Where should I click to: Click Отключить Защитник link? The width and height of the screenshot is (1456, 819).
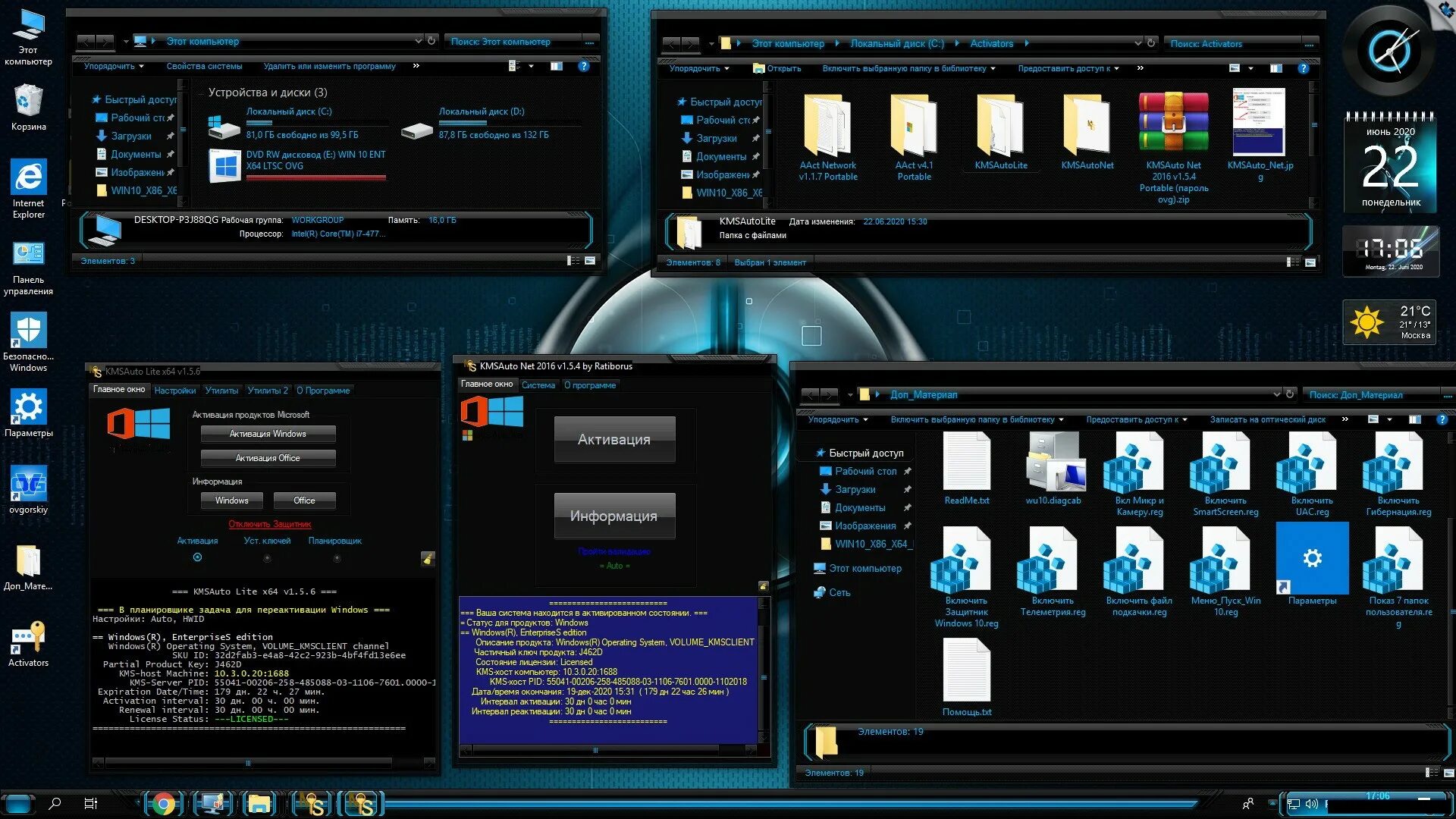270,524
